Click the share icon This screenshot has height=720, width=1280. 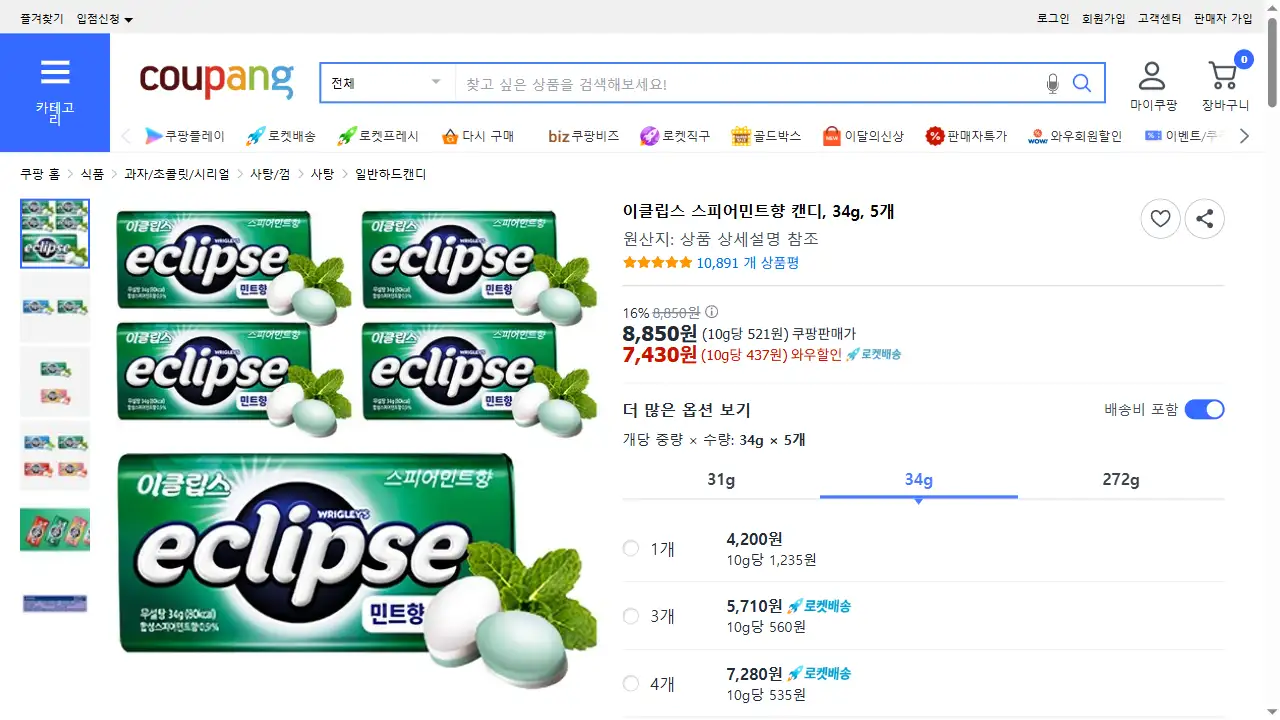click(x=1205, y=219)
